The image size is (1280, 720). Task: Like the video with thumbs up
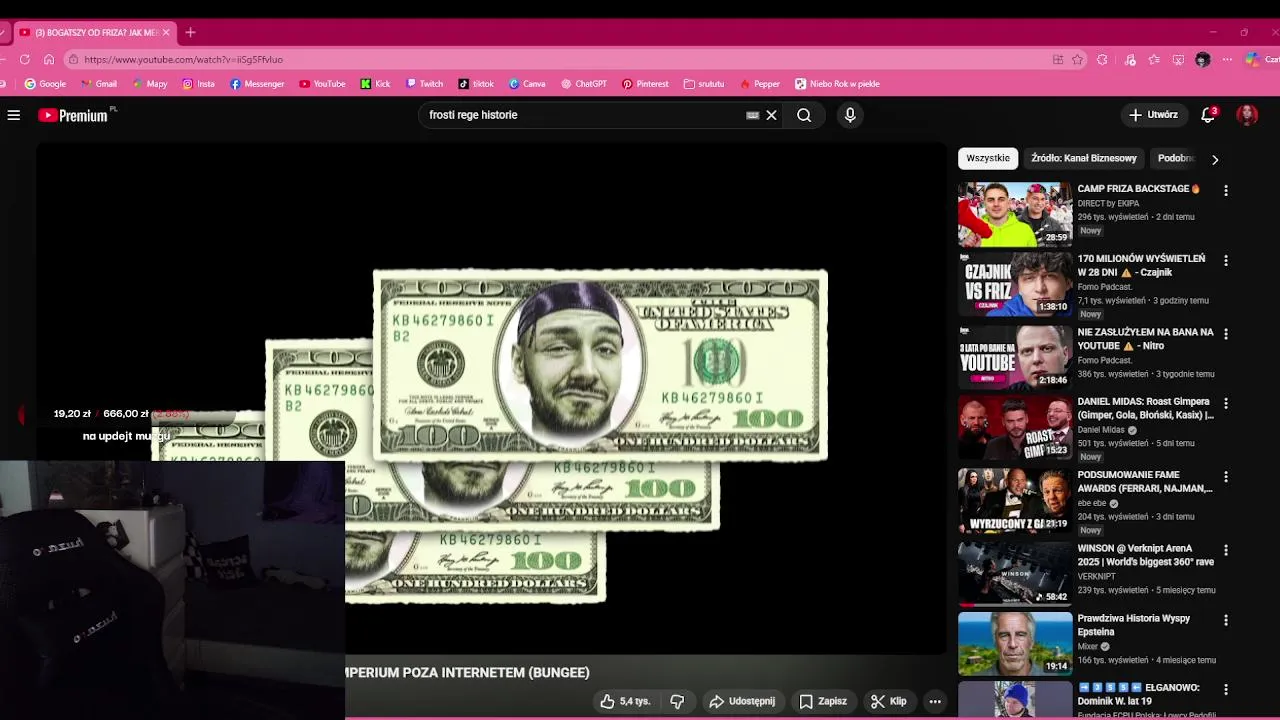click(x=625, y=701)
